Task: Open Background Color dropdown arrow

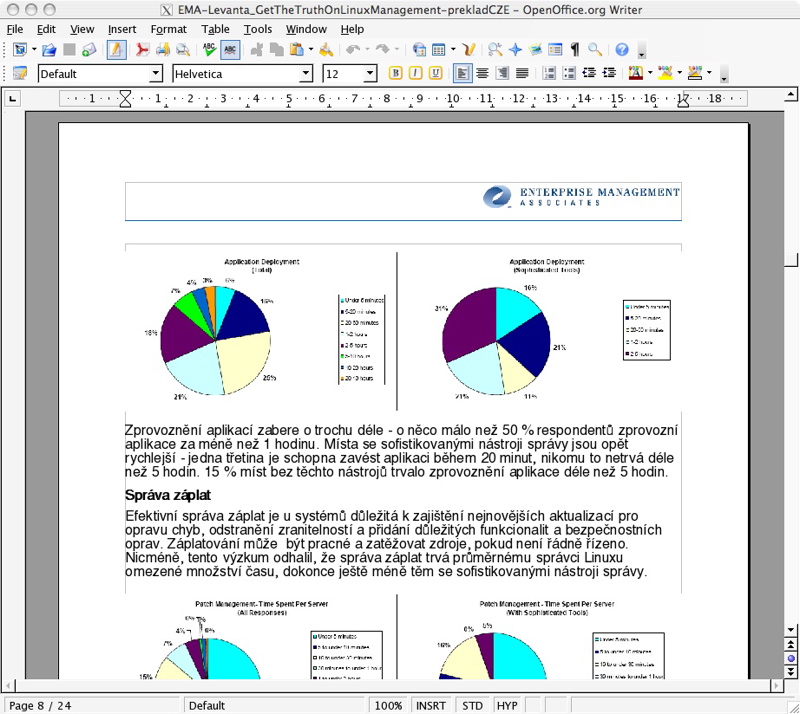Action: click(709, 73)
